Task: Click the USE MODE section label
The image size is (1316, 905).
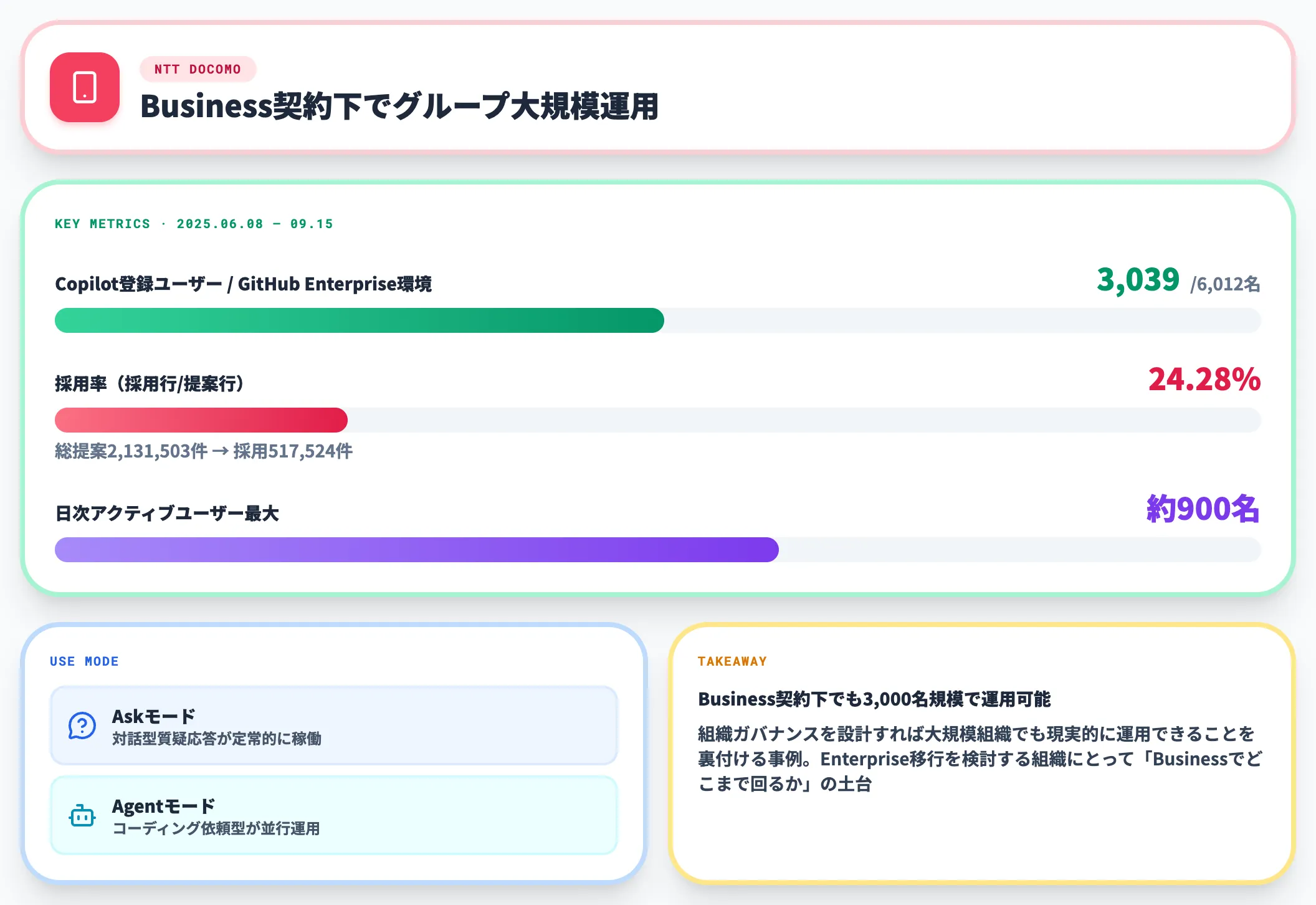Action: coord(84,661)
